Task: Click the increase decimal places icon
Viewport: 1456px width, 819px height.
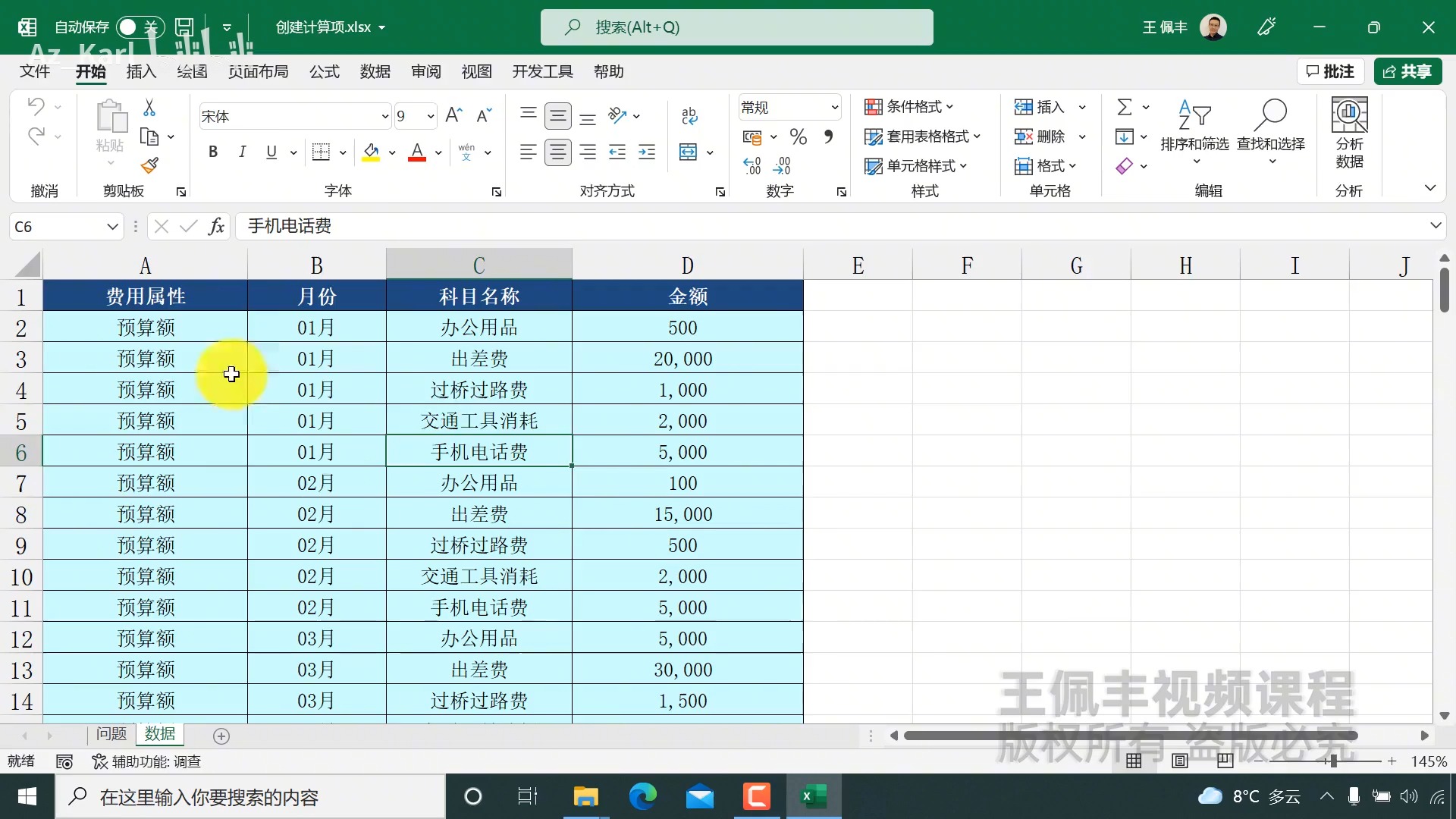Action: pos(752,165)
